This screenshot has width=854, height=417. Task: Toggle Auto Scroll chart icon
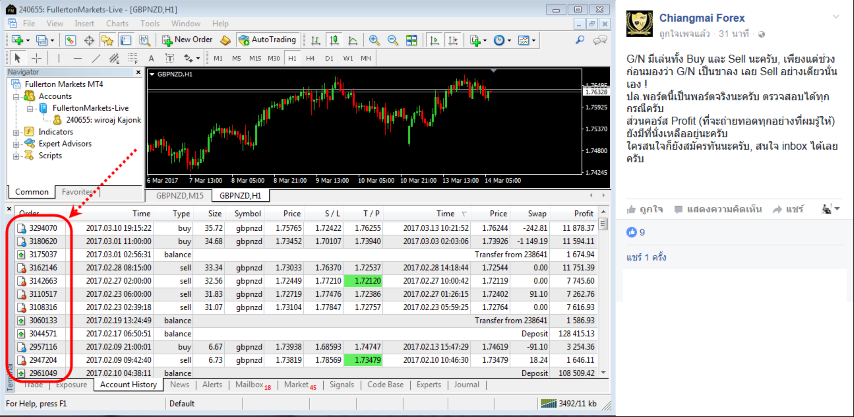pos(435,40)
